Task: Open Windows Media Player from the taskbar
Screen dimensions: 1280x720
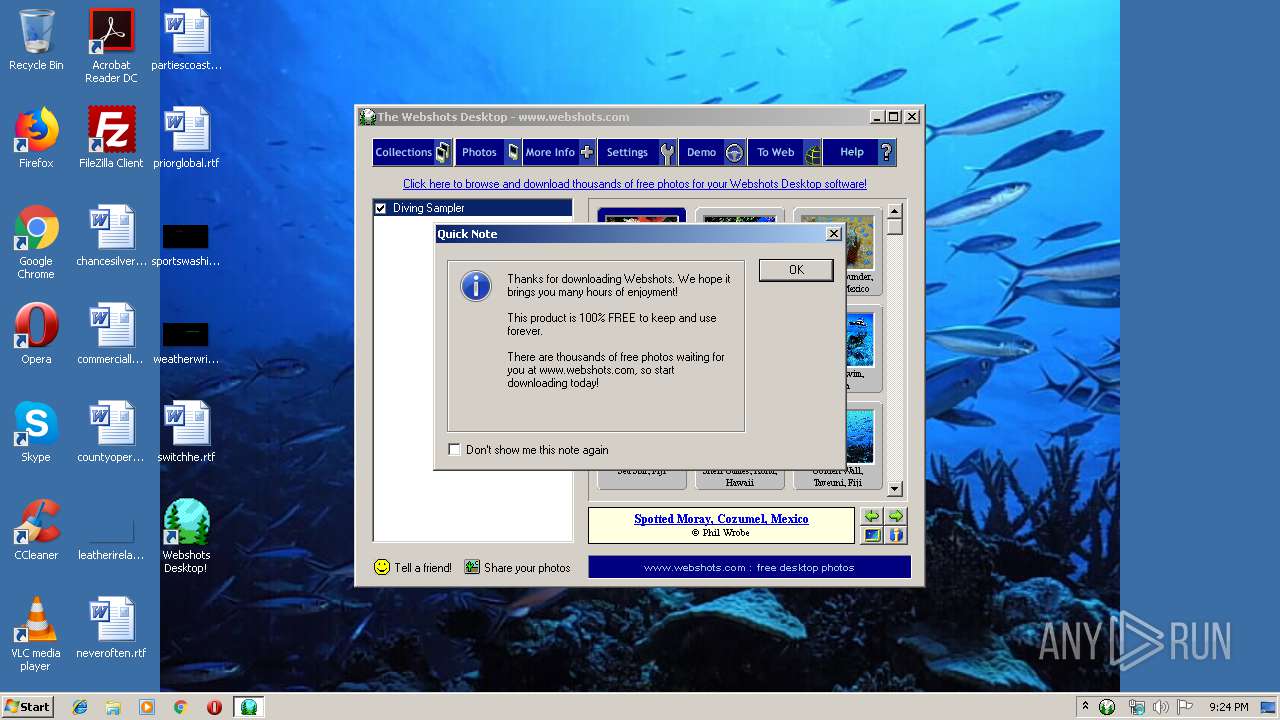Action: click(147, 707)
